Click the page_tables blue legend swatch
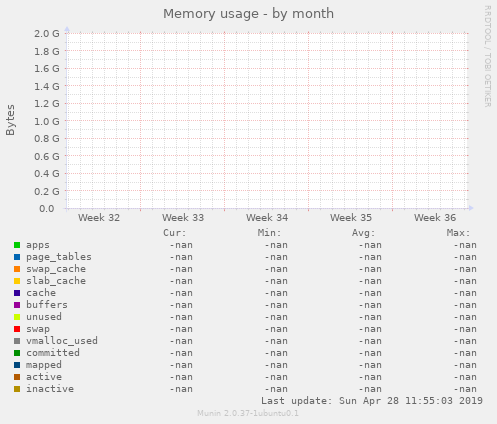The width and height of the screenshot is (497, 424). [x=17, y=257]
